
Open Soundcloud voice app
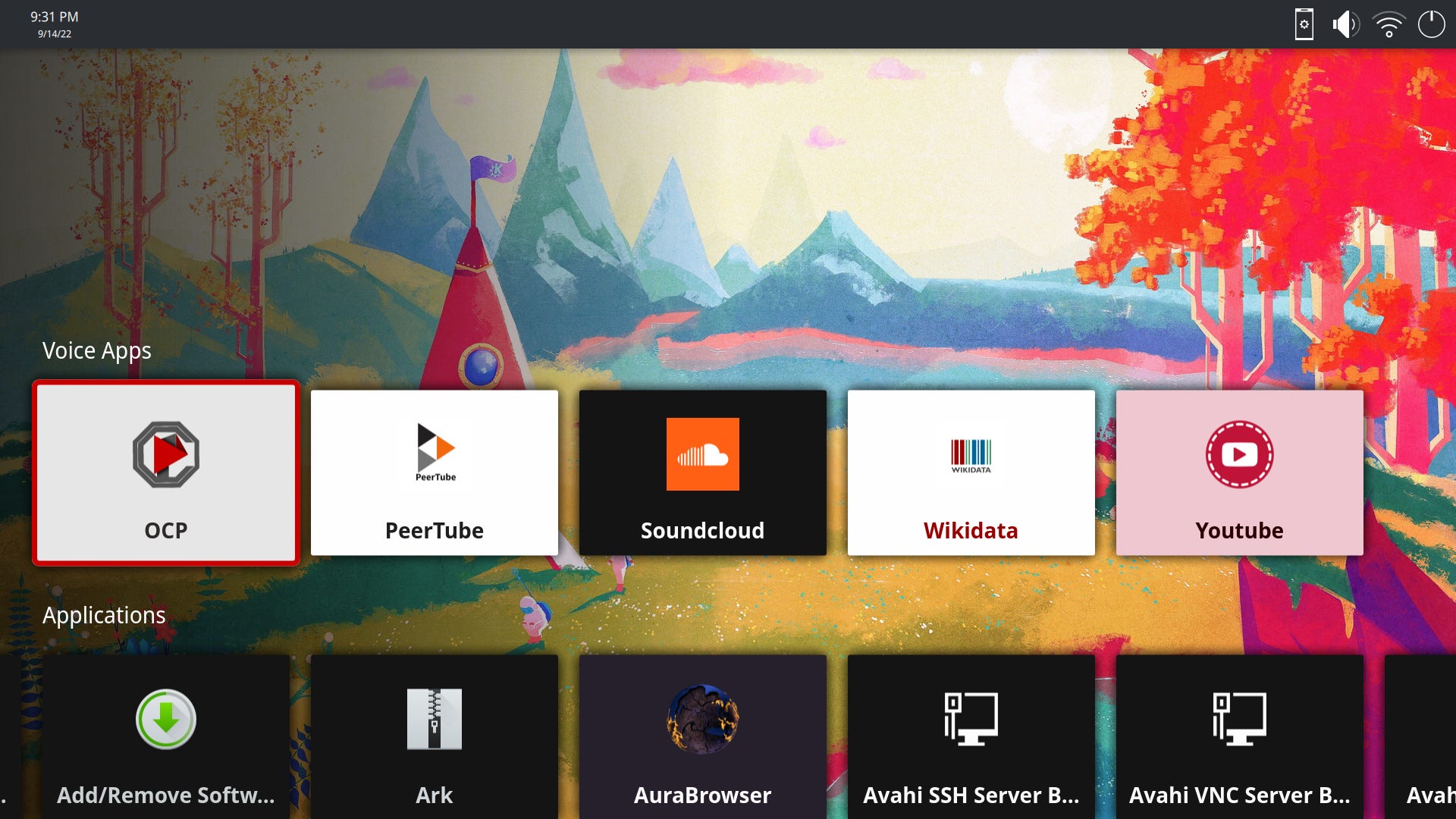702,472
